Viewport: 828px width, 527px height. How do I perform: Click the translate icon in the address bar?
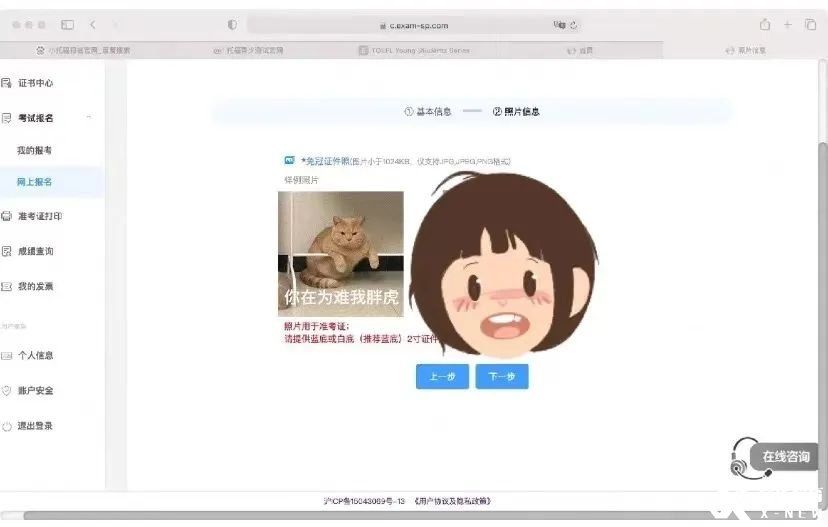pos(559,25)
